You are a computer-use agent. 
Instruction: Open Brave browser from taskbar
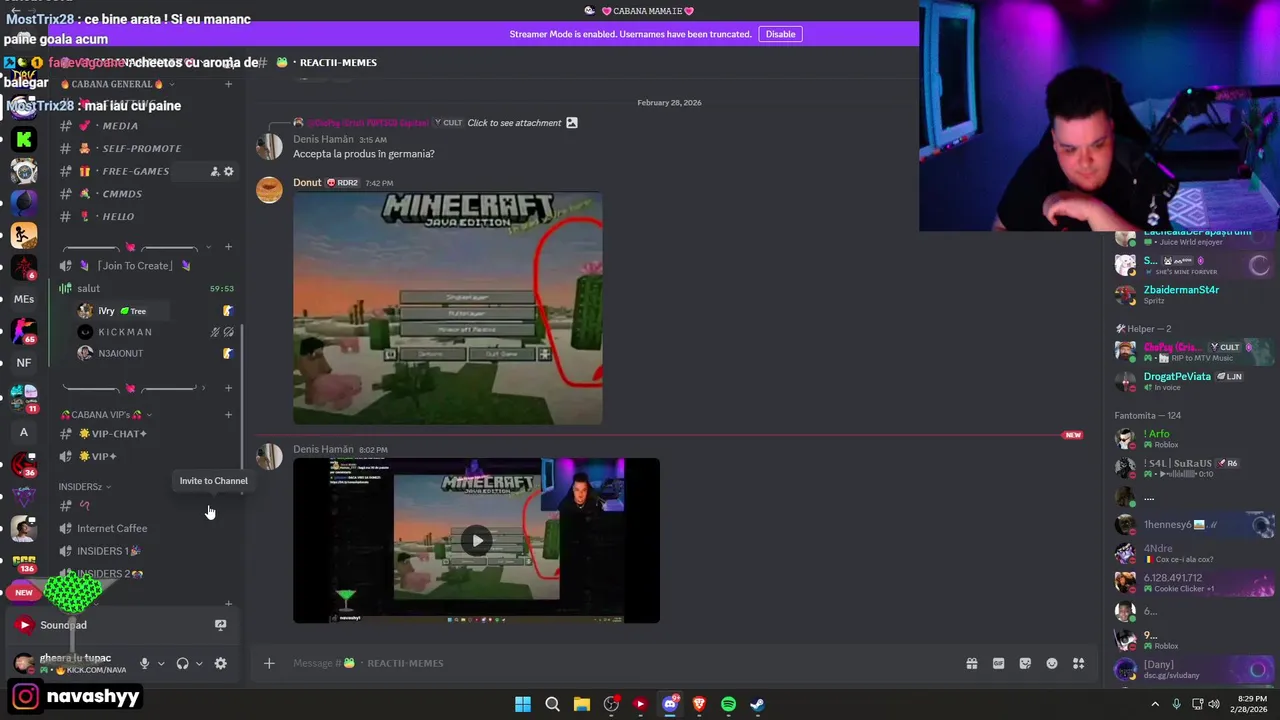[699, 704]
